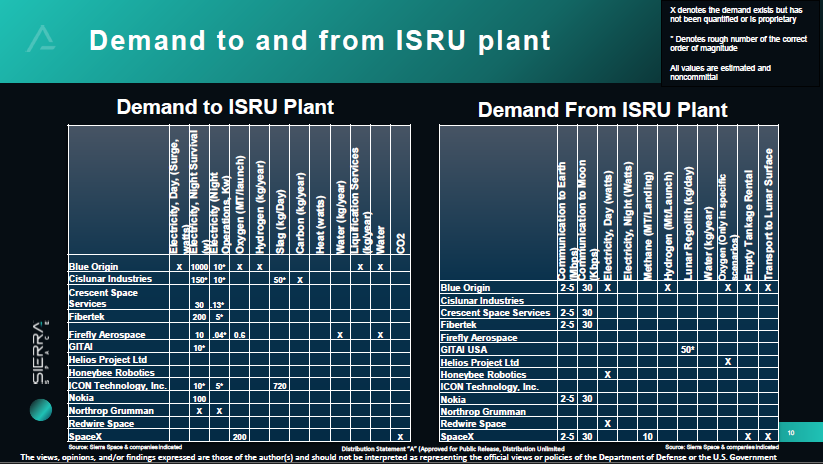
Task: Click the '30' cell in Fibertek row of Demand From
Action: [587, 325]
